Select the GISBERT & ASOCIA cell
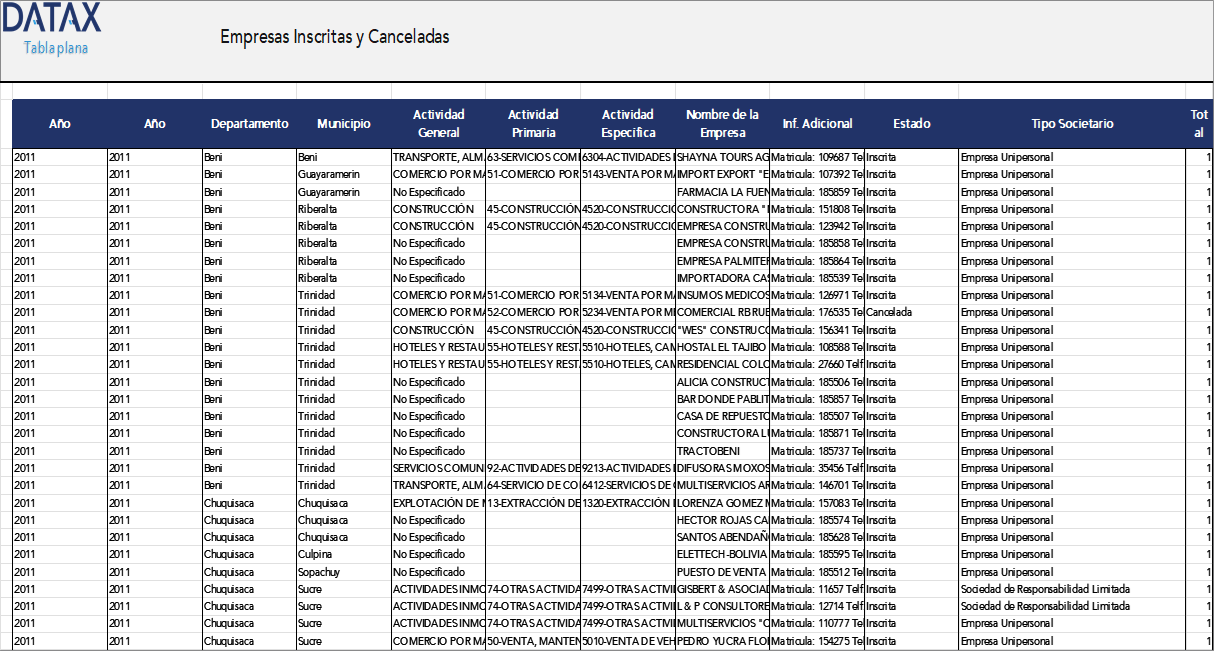This screenshot has width=1214, height=651. point(723,589)
